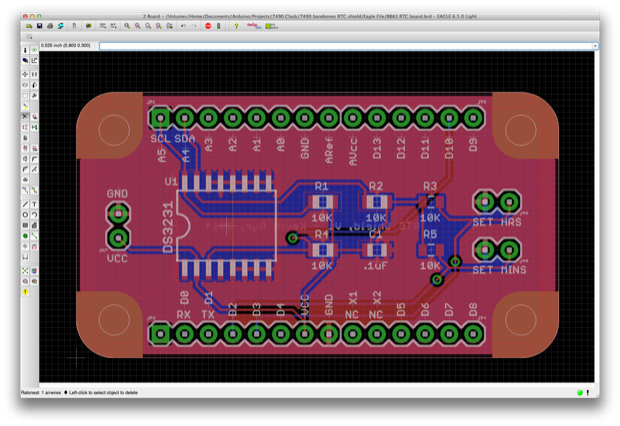Click the SET HRS label on the board
This screenshot has width=620, height=426.
pyautogui.click(x=497, y=222)
